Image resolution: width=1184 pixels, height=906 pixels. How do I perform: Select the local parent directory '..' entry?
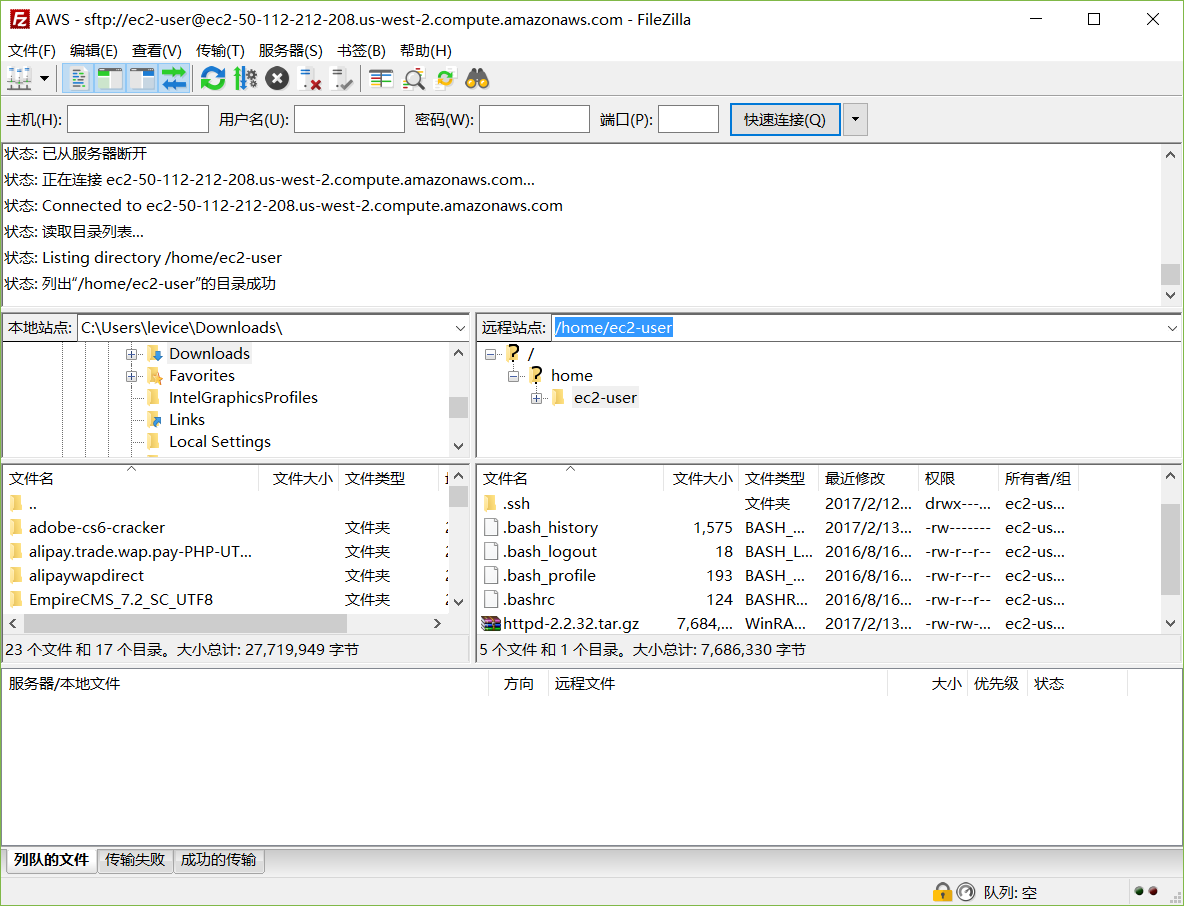tap(32, 504)
